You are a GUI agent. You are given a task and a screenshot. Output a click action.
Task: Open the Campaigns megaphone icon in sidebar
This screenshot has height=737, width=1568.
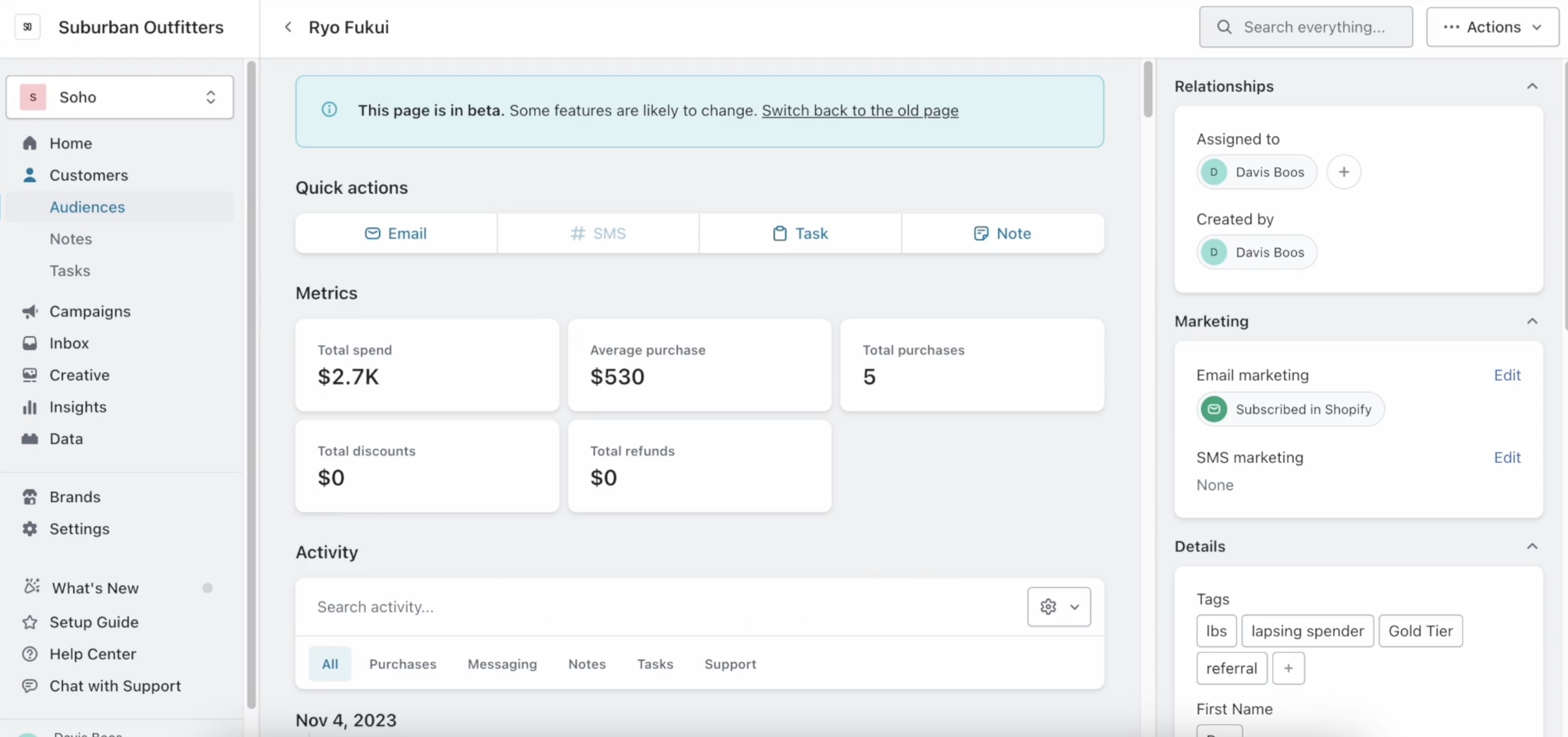(x=29, y=311)
